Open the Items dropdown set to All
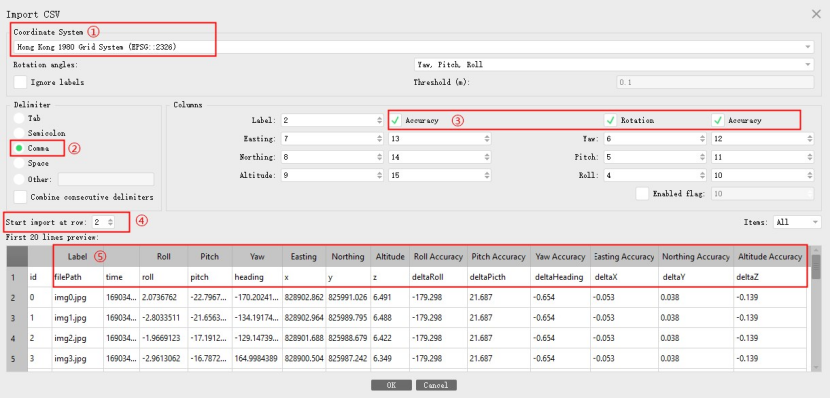Image resolution: width=830 pixels, height=399 pixels. tap(797, 222)
